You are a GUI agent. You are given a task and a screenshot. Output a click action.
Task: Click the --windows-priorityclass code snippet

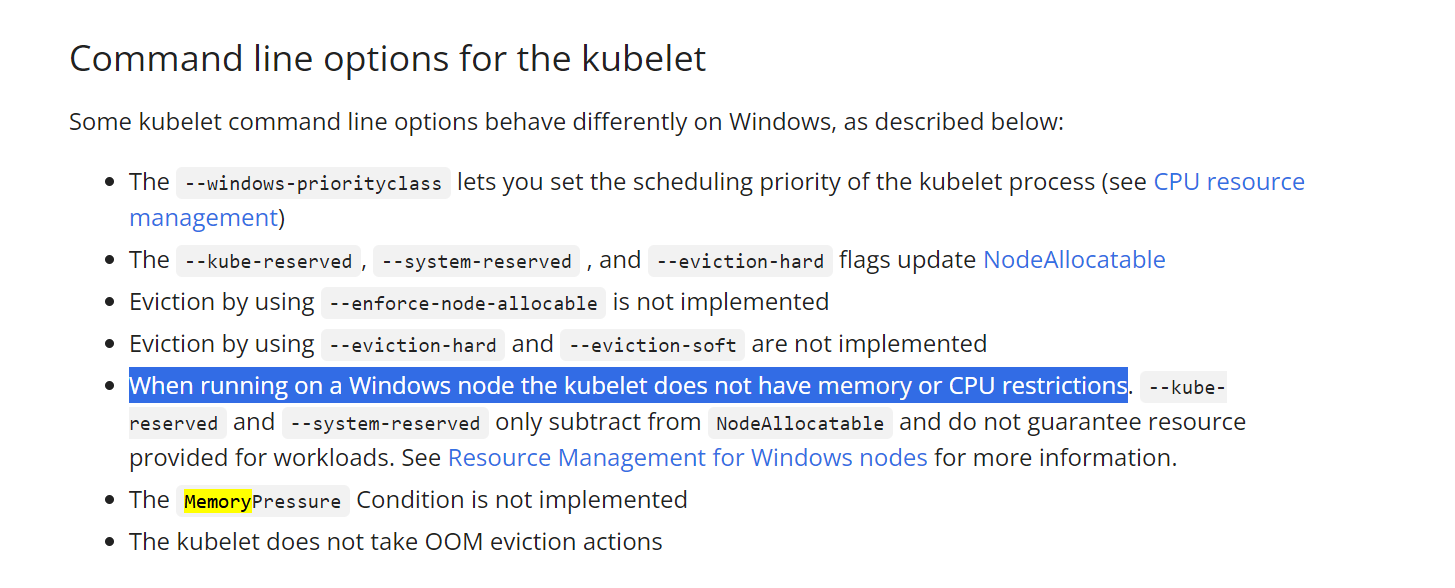pos(313,183)
